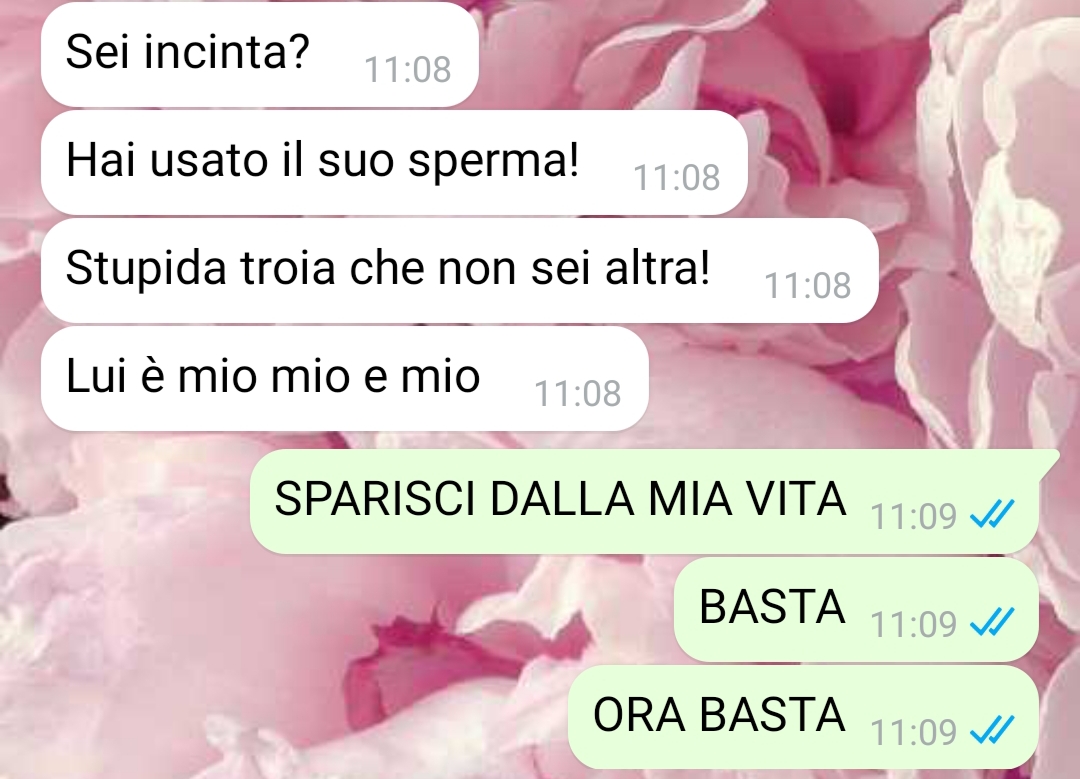Click the timestamp on 'Hai usato il suo sperma!'
This screenshot has height=779, width=1080.
click(x=676, y=178)
